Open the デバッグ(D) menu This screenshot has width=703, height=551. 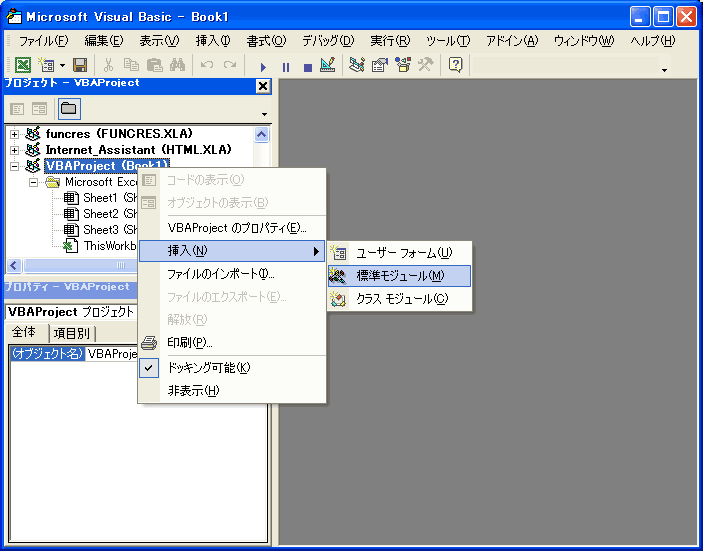click(328, 41)
